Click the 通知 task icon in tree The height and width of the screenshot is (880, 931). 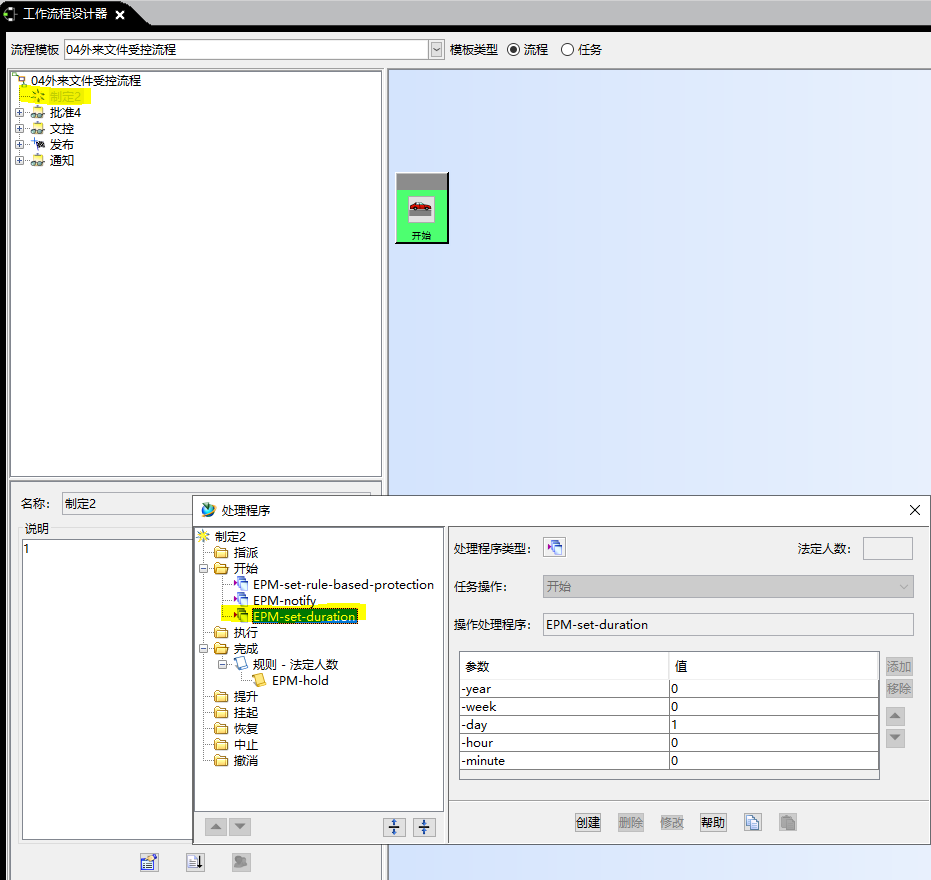[x=38, y=160]
